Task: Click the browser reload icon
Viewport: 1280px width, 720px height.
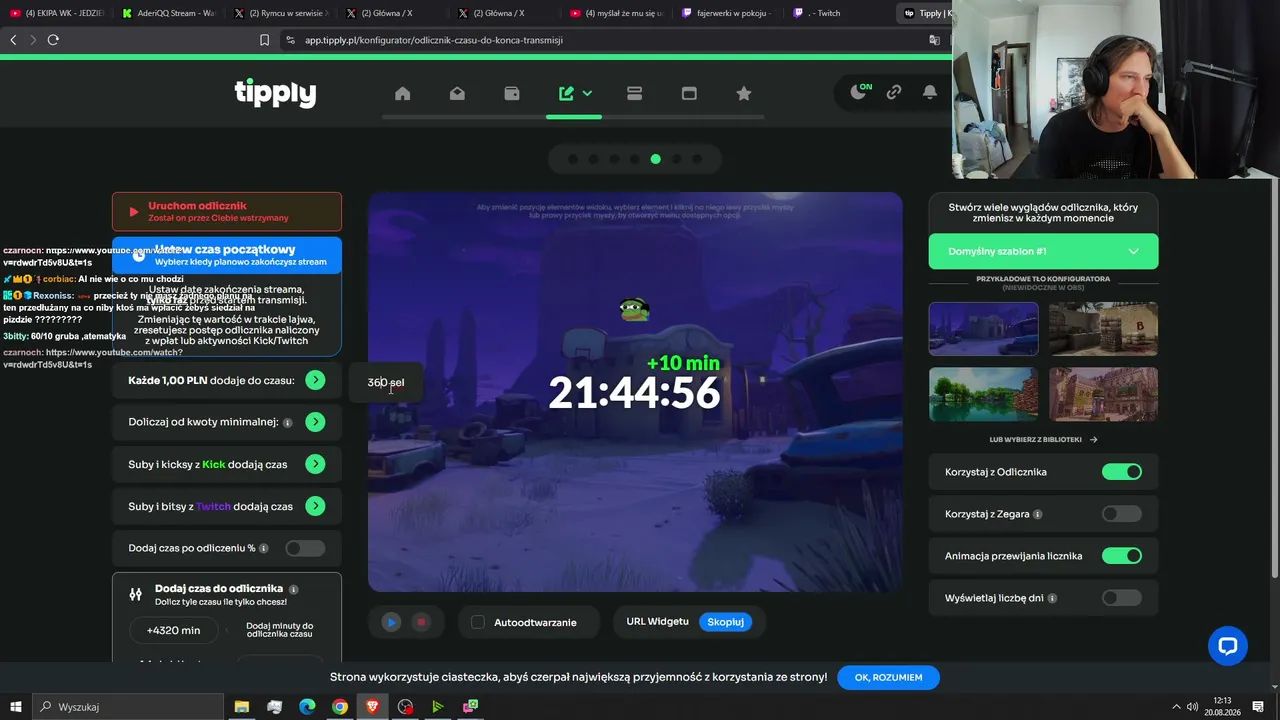Action: [x=53, y=40]
